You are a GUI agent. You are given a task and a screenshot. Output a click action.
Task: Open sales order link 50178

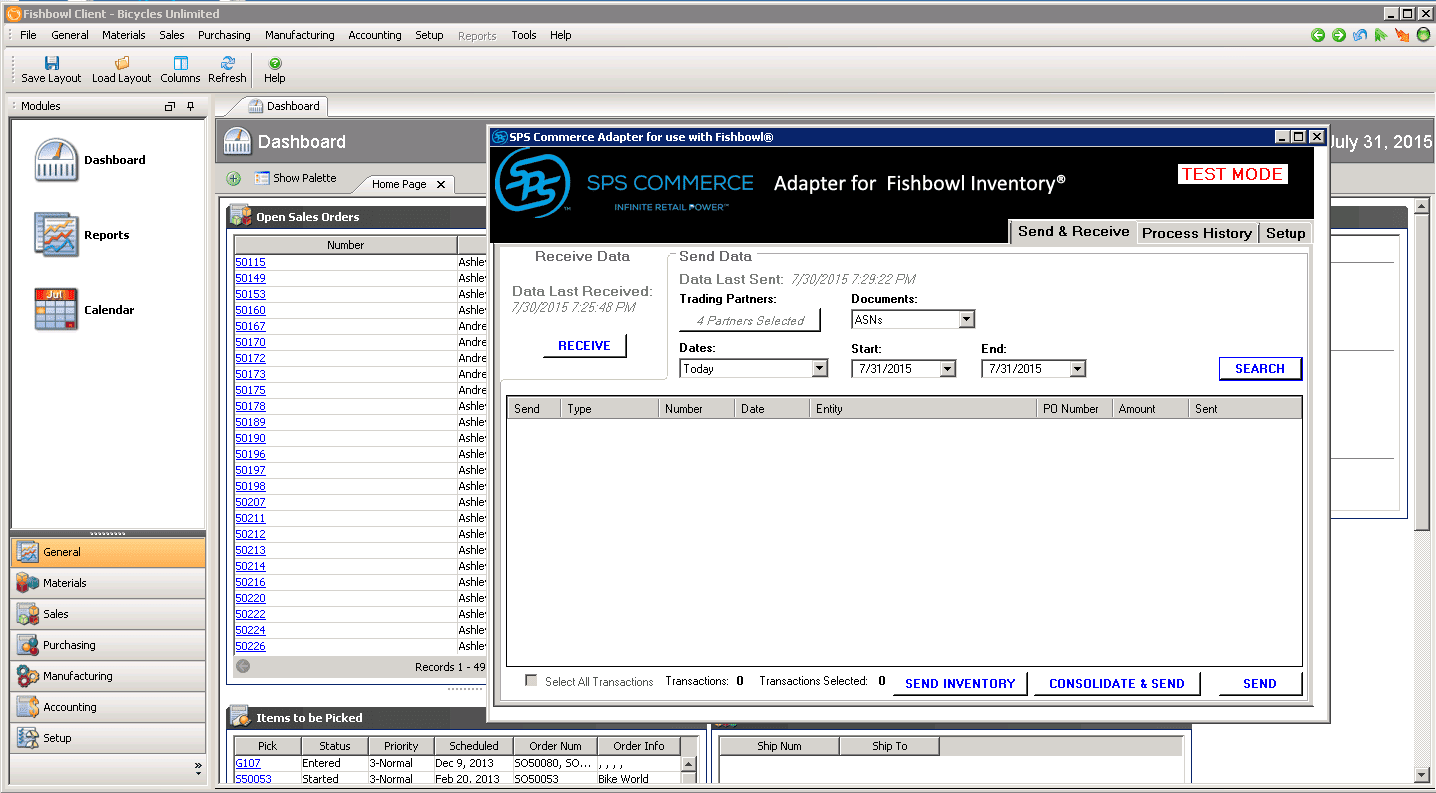[250, 406]
